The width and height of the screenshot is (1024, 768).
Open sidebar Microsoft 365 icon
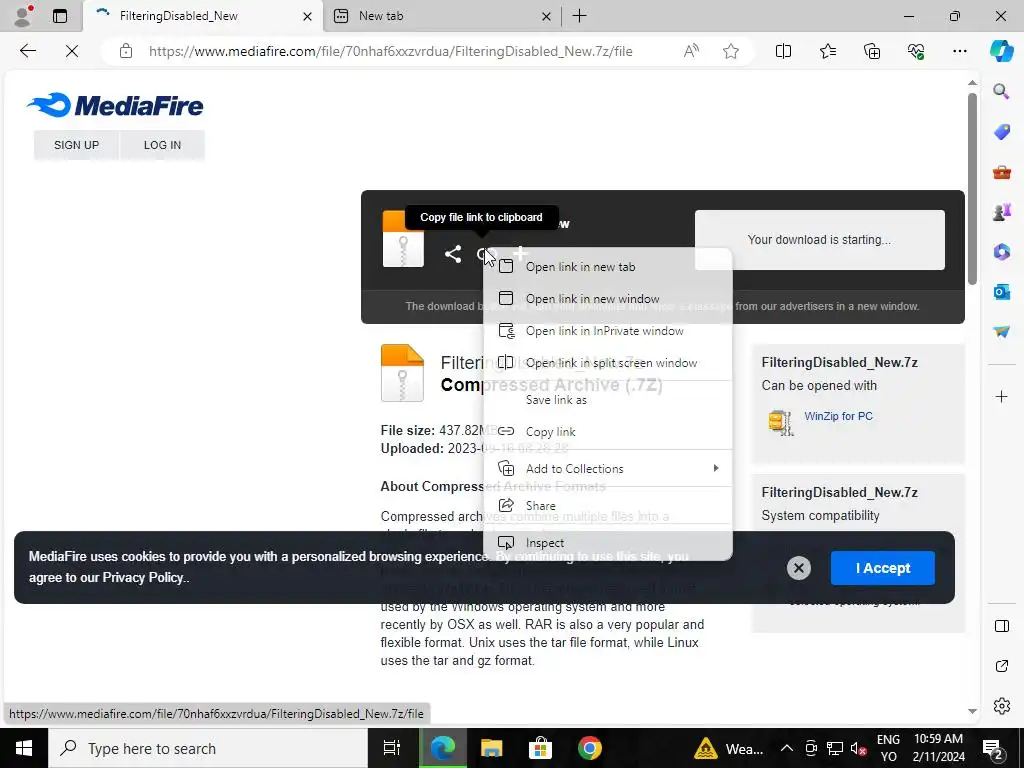1001,251
